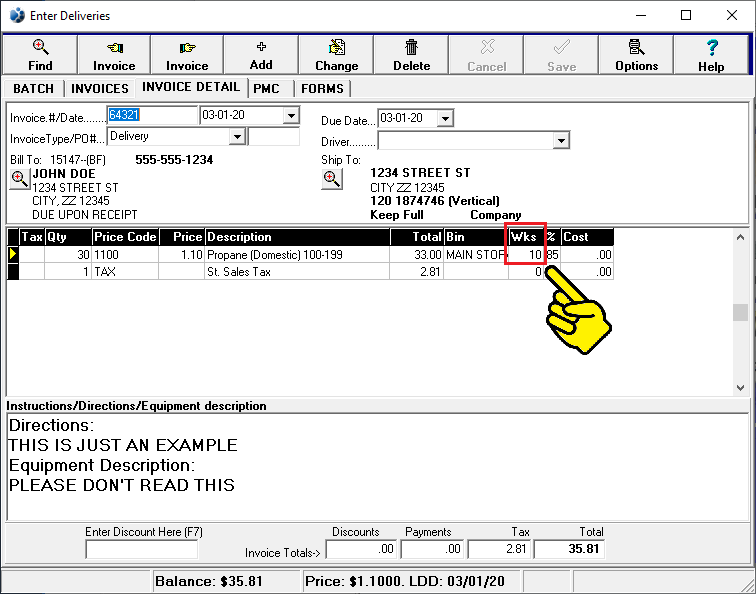The height and width of the screenshot is (594, 756).
Task: Click the Cost column header
Action: click(587, 237)
